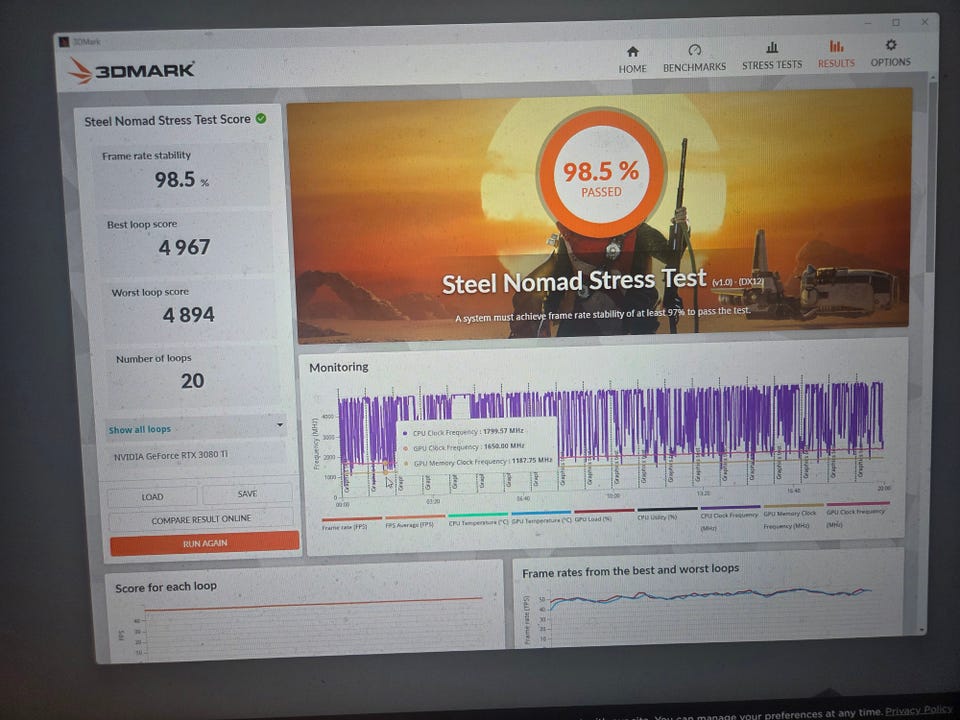Image resolution: width=960 pixels, height=720 pixels.
Task: Click the 3DMark title bar app icon
Action: point(64,42)
